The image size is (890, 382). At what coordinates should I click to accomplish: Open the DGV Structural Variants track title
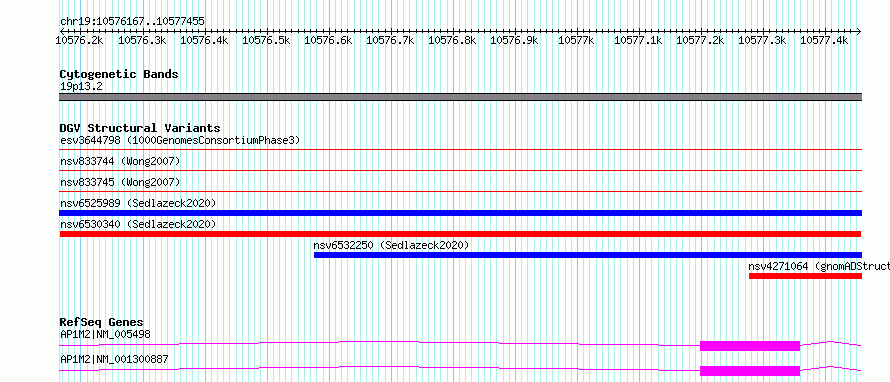tap(140, 128)
